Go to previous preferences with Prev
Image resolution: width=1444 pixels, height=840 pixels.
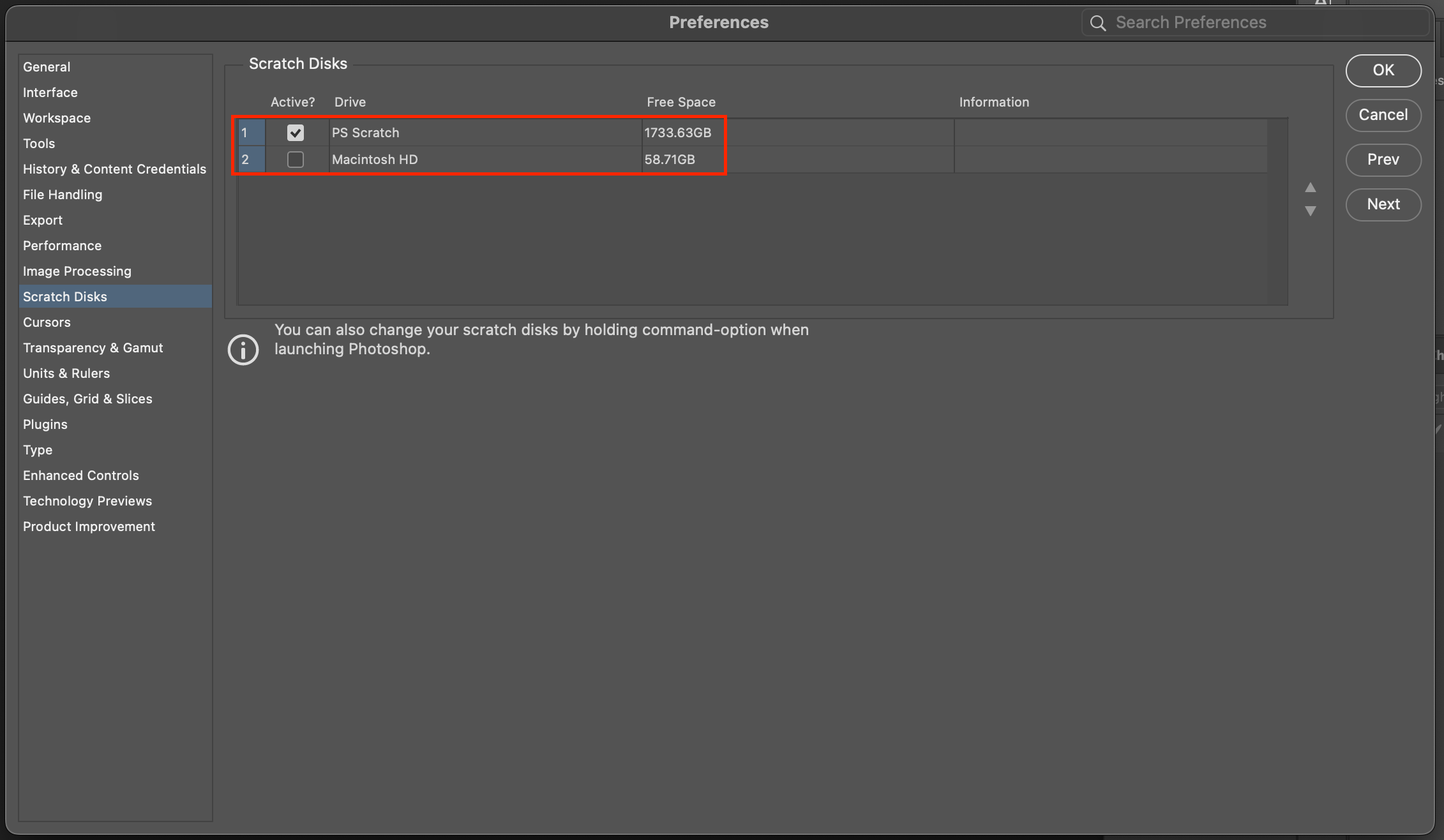1383,160
